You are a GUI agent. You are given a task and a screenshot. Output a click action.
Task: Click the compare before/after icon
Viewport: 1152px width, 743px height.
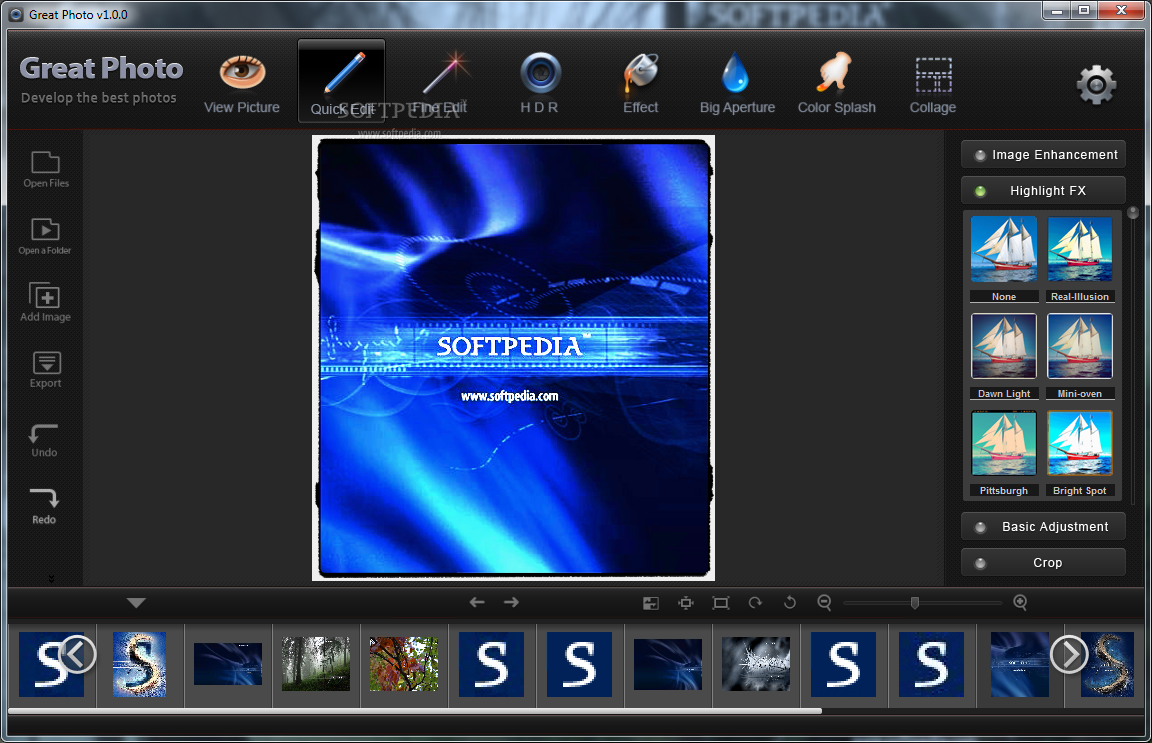(651, 603)
